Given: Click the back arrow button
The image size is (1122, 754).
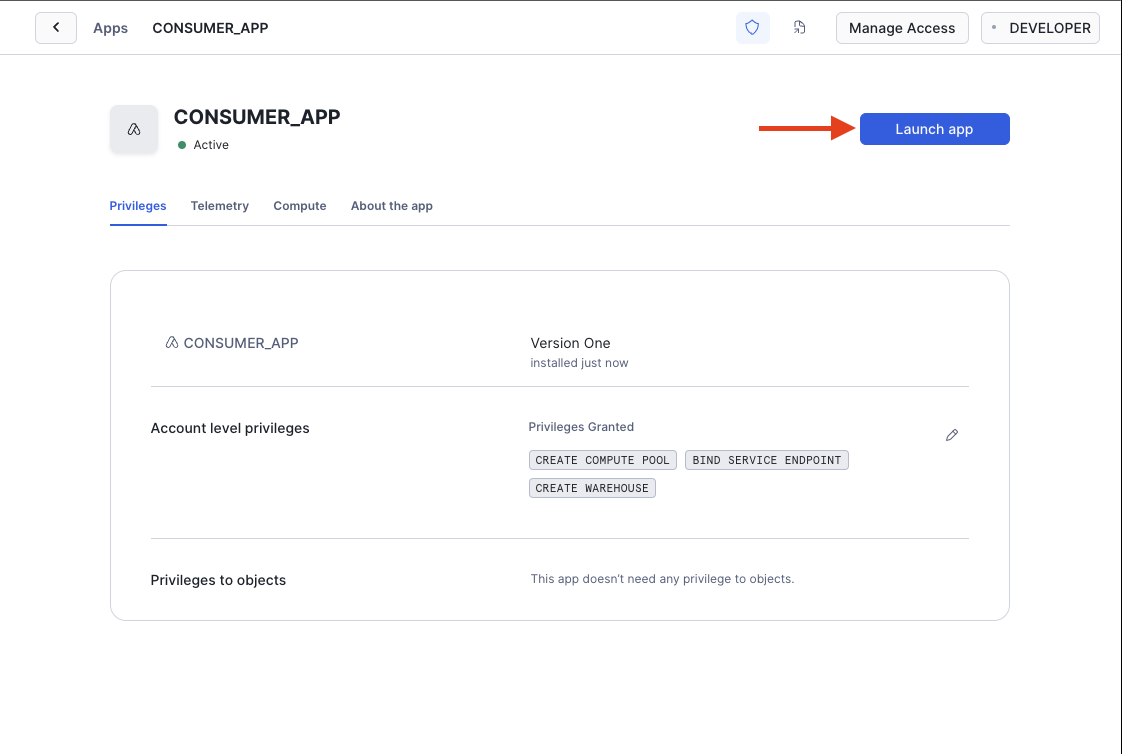Looking at the screenshot, I should [56, 28].
